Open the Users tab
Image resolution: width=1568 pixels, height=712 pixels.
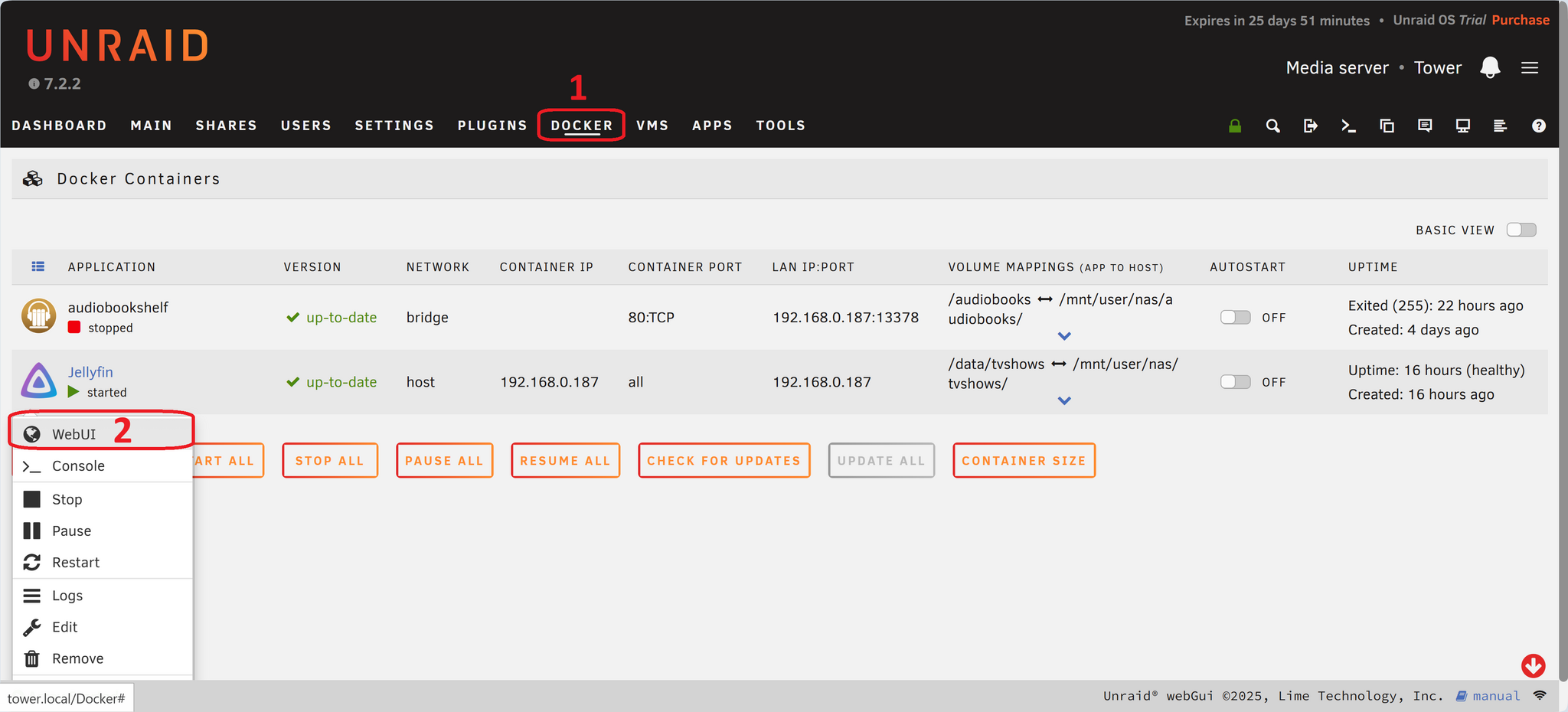pos(305,126)
